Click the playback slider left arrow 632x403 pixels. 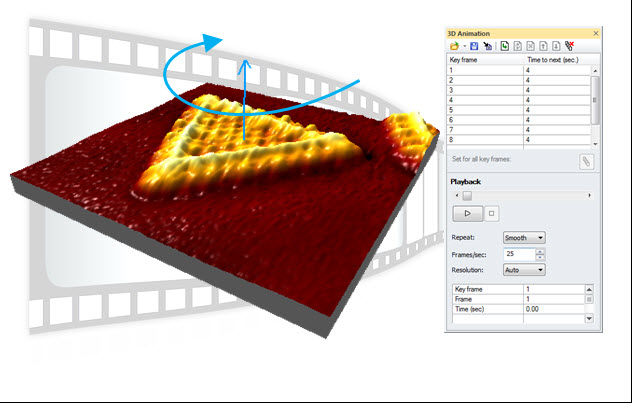[457, 195]
